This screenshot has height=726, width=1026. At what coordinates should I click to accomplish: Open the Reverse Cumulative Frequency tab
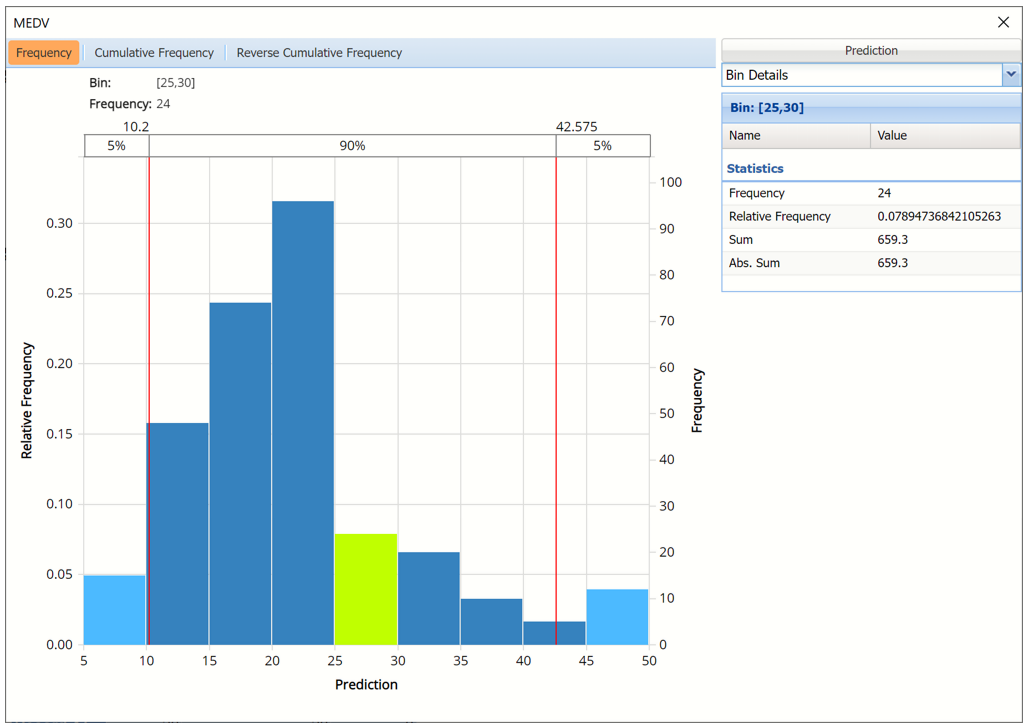tap(319, 53)
